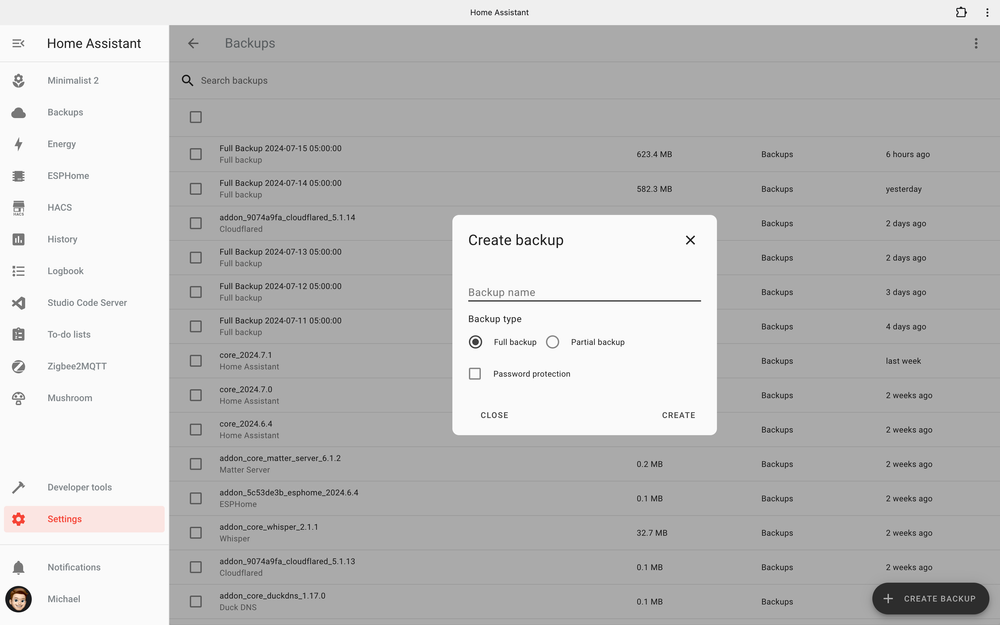This screenshot has width=1000, height=625.
Task: Open the three-dot overflow menu on Backups page
Action: click(x=976, y=44)
